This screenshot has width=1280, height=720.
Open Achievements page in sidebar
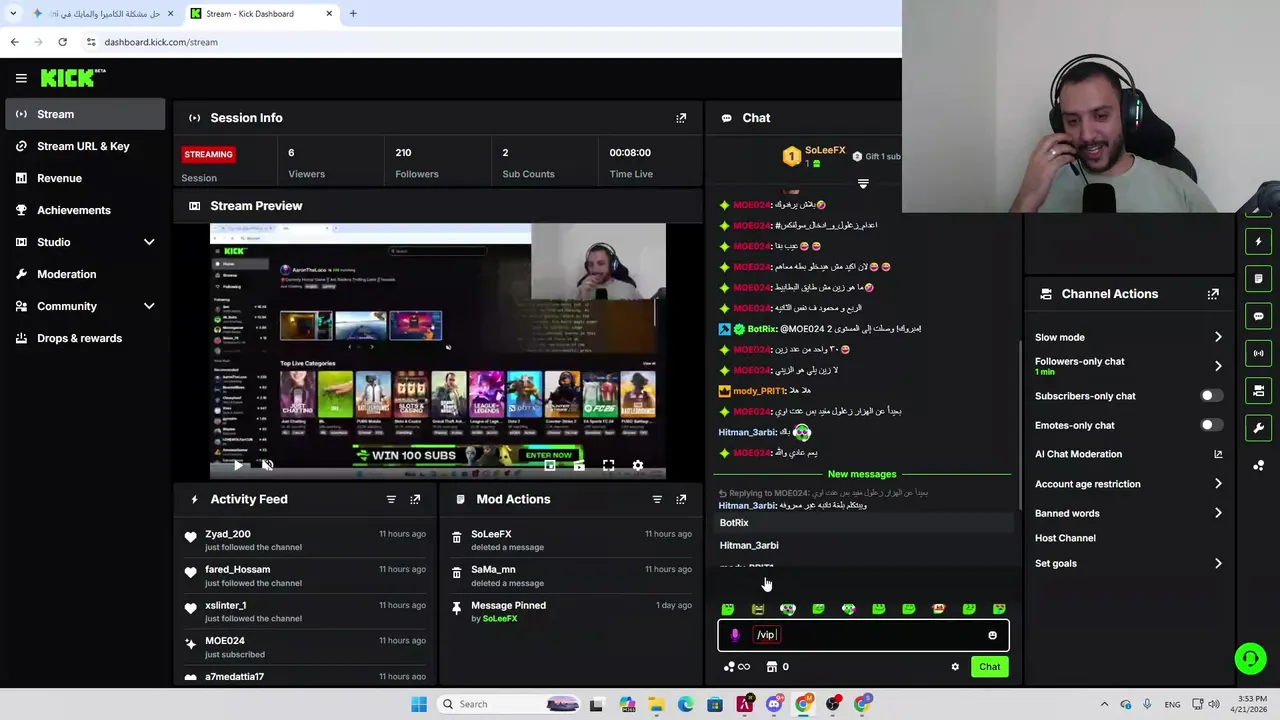pyautogui.click(x=85, y=210)
